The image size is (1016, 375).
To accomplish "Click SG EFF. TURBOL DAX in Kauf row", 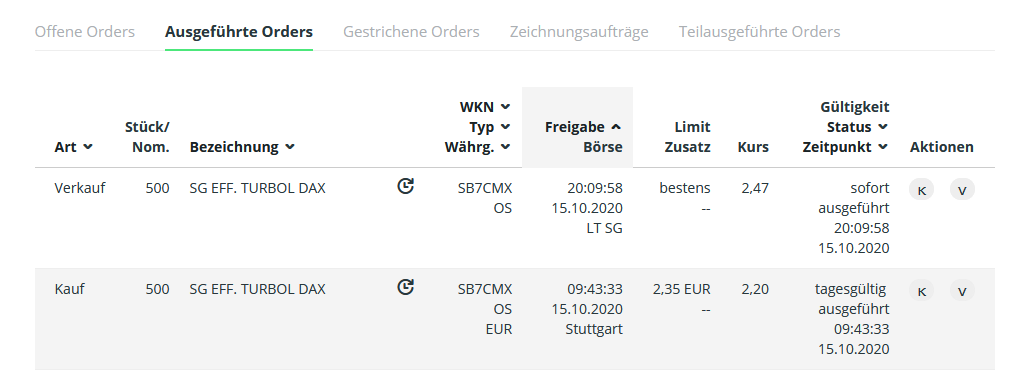I will 257,289.
